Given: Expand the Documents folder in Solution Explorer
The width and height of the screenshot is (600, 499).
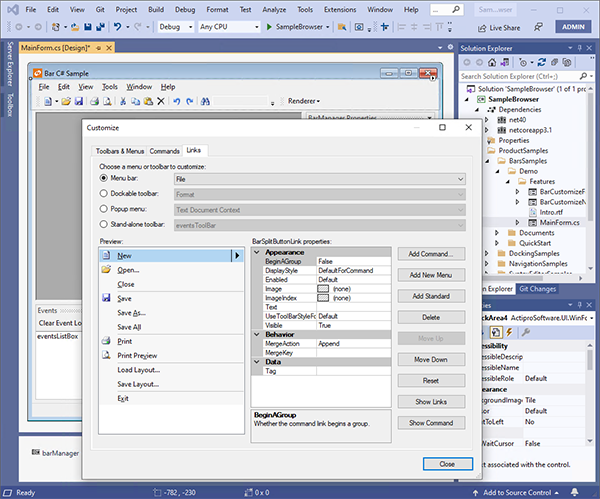Looking at the screenshot, I should [x=497, y=233].
